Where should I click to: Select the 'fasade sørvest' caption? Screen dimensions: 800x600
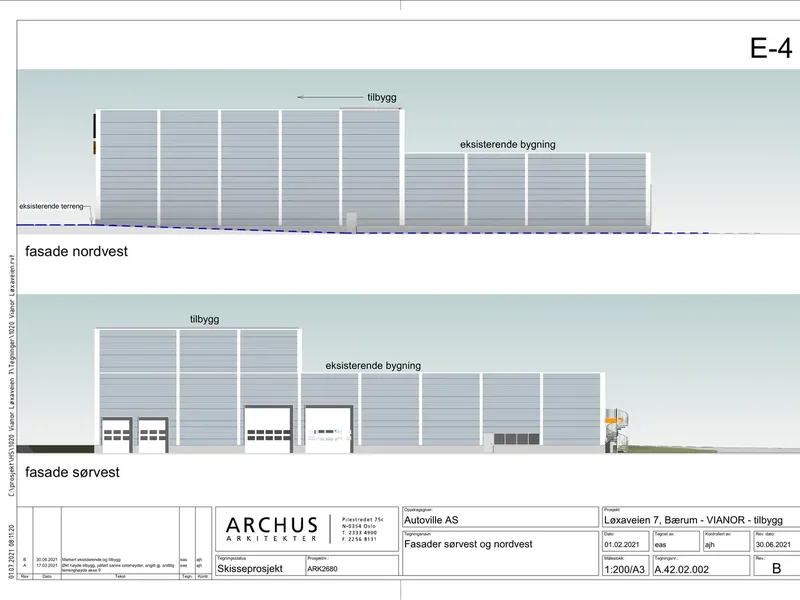tap(72, 472)
